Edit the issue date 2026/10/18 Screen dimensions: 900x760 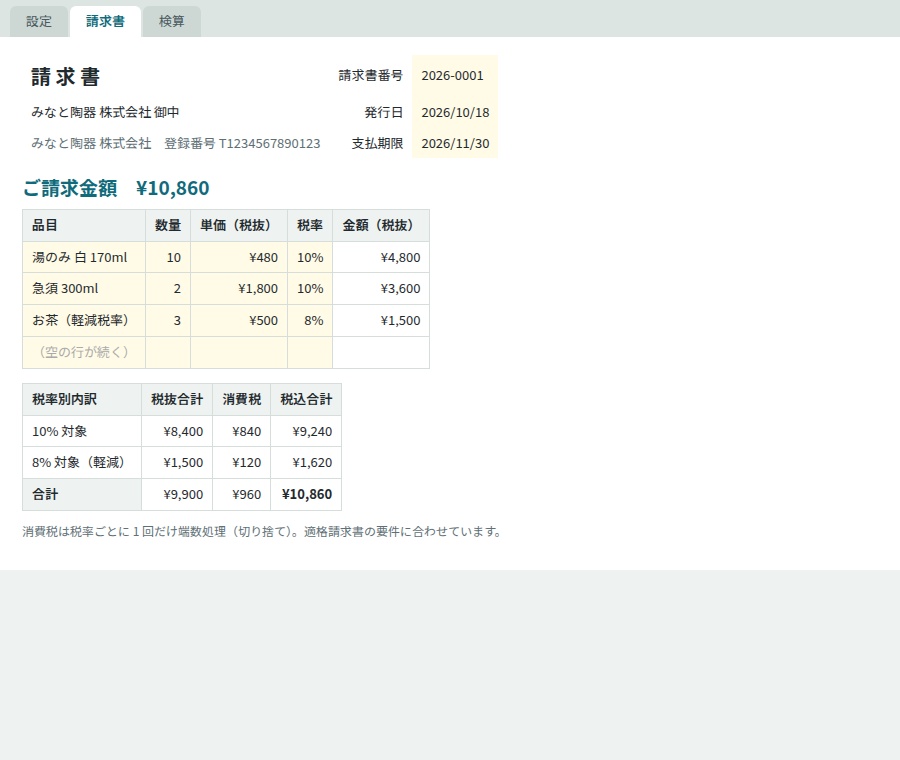click(x=455, y=113)
